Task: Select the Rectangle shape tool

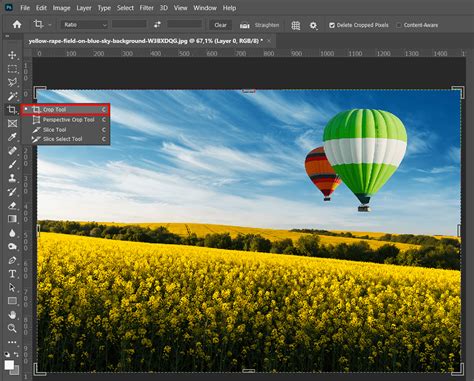Action: [x=12, y=301]
